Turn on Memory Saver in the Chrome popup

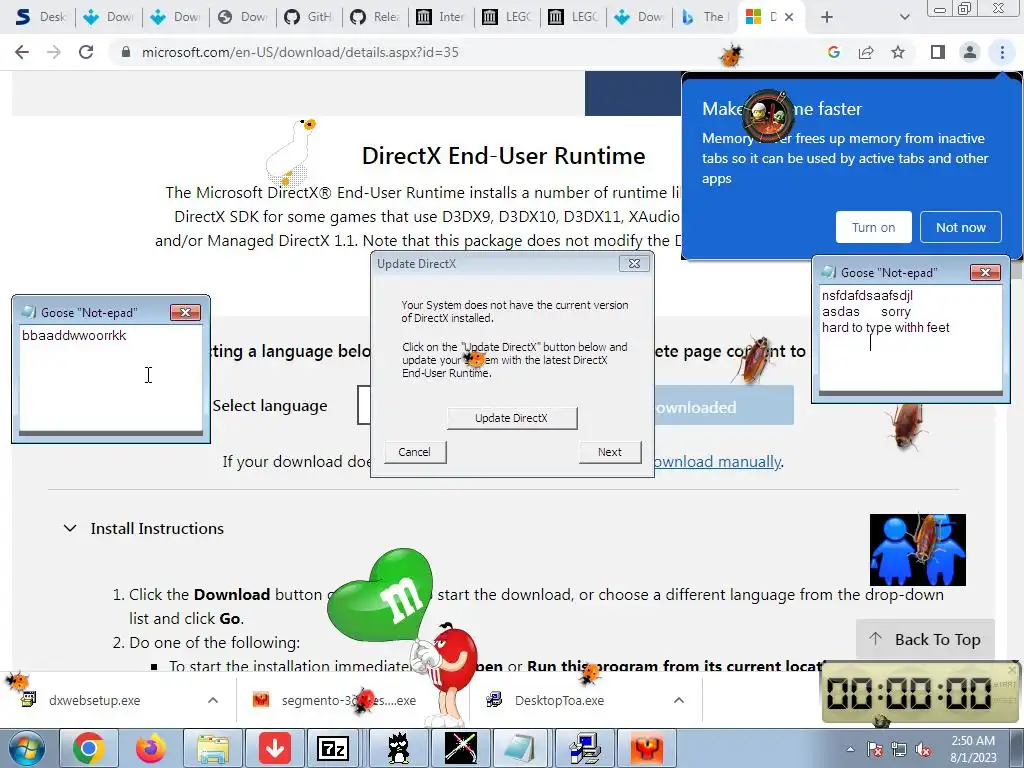click(873, 227)
